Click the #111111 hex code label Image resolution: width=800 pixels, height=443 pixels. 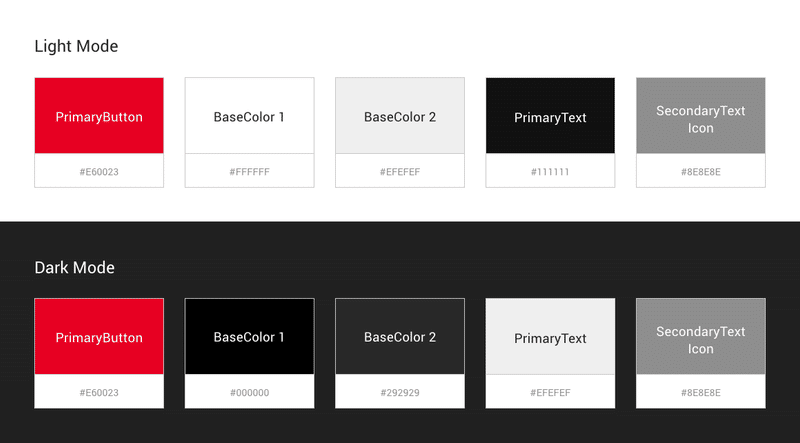click(x=550, y=172)
